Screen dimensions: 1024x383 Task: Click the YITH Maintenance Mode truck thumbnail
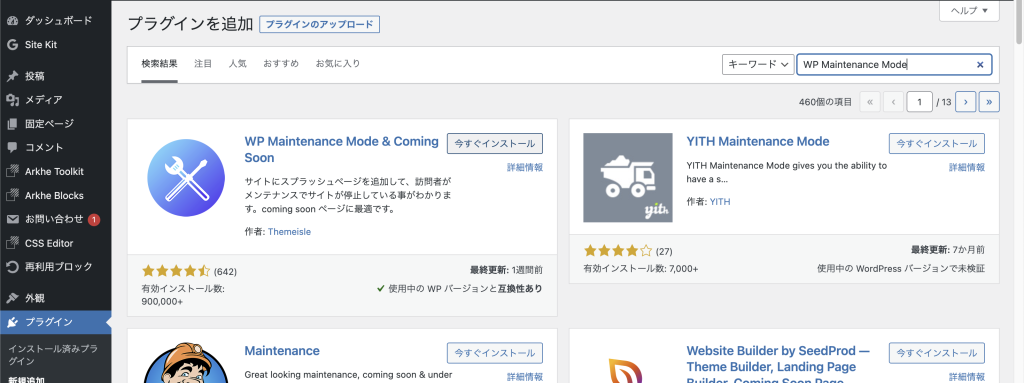tap(628, 178)
